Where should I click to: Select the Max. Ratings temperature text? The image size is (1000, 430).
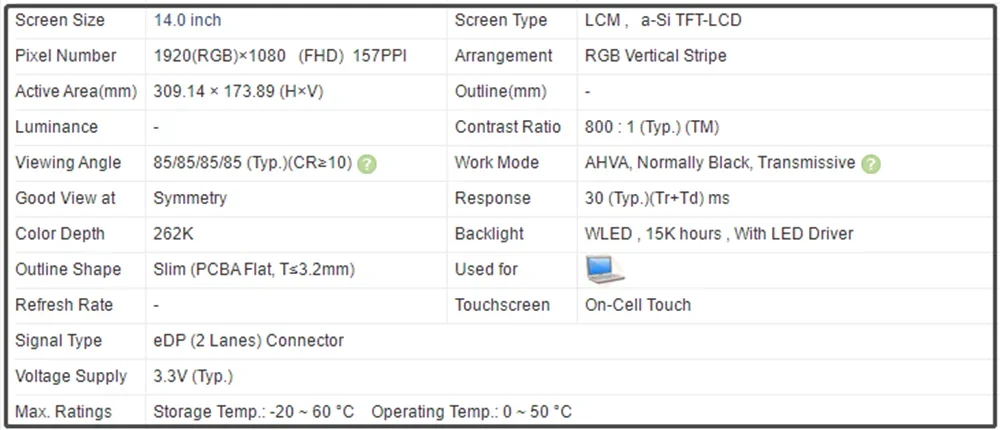click(362, 412)
